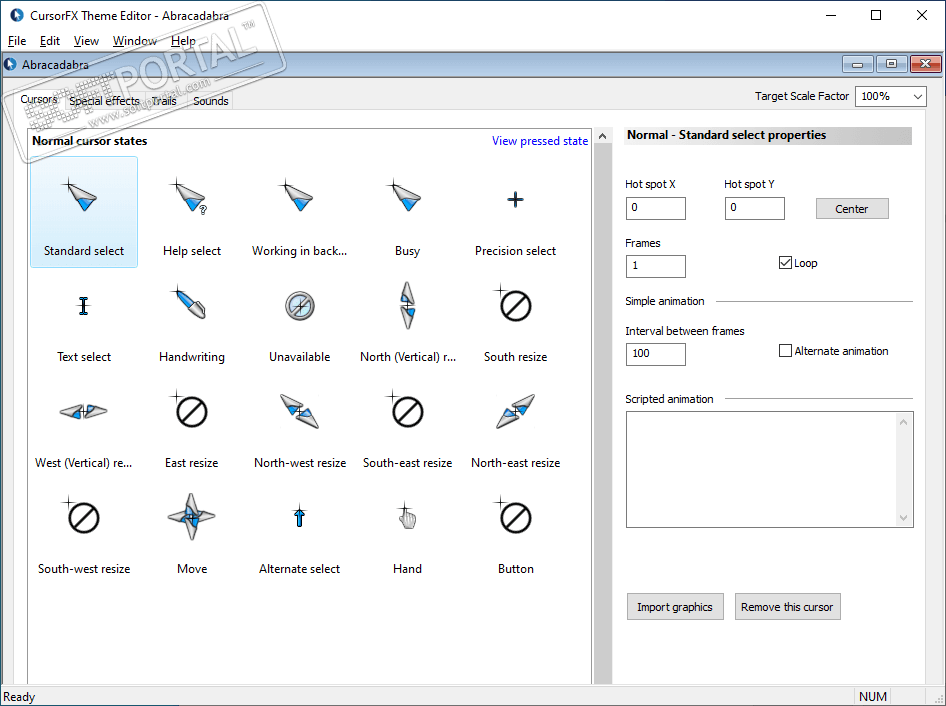This screenshot has width=946, height=706.
Task: Click the Frames input field
Action: click(x=655, y=266)
